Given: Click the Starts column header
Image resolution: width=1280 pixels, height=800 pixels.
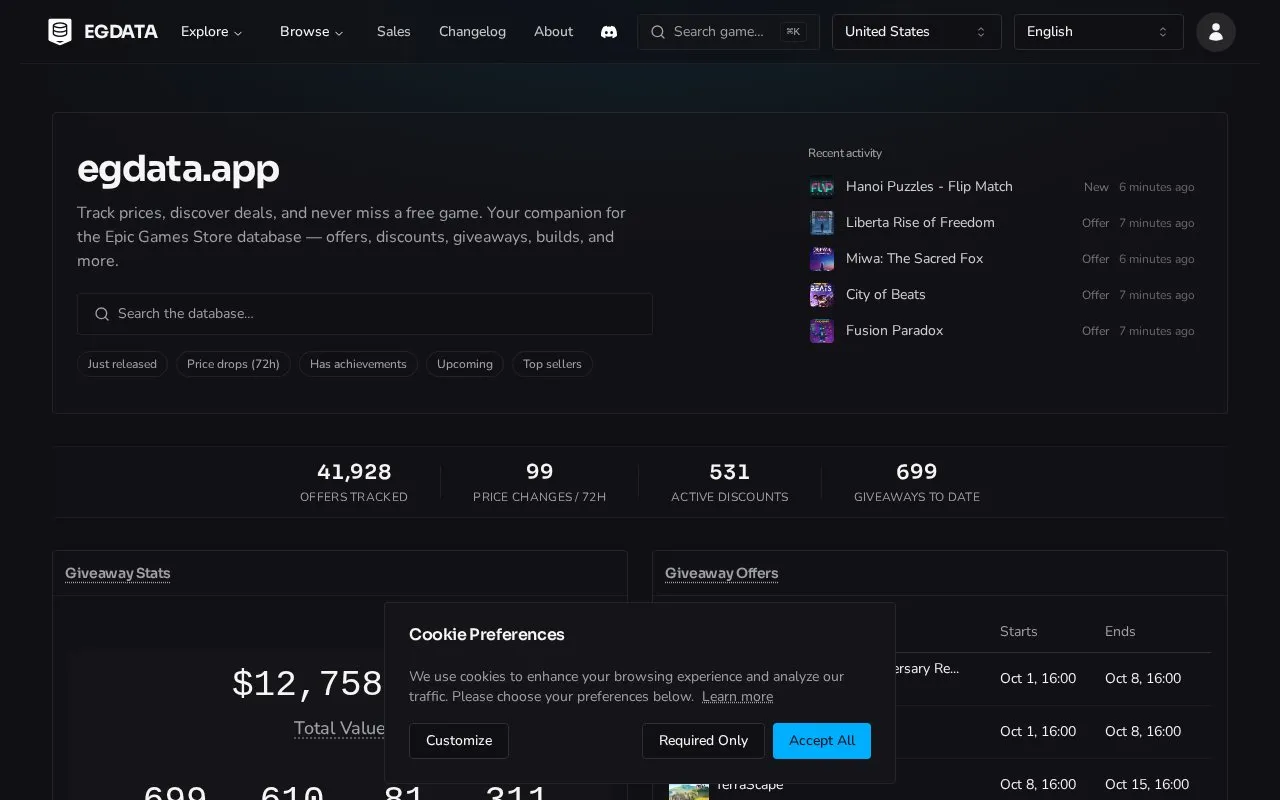Looking at the screenshot, I should pyautogui.click(x=1019, y=632).
